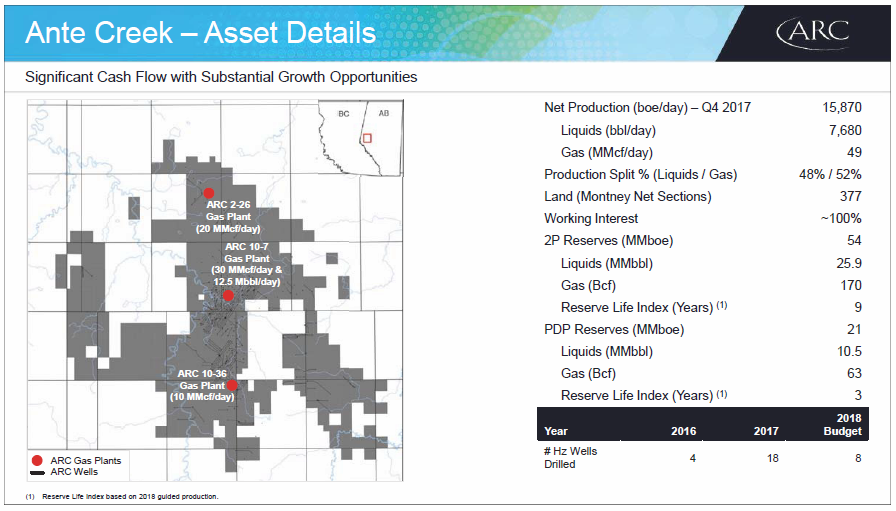
Task: Click the value '15,870'
Action: [x=842, y=107]
